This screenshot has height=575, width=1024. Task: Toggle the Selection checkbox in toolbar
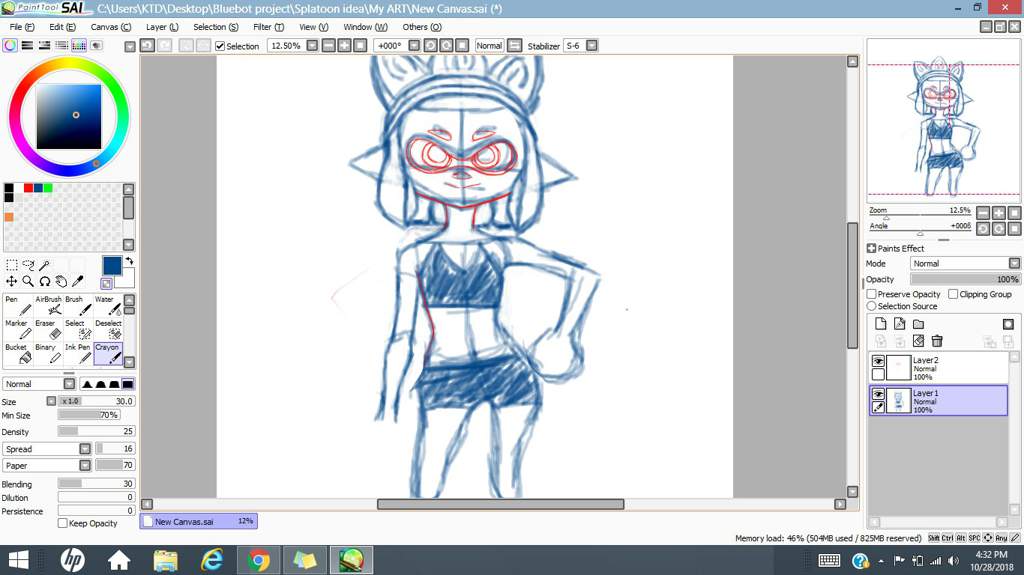220,46
